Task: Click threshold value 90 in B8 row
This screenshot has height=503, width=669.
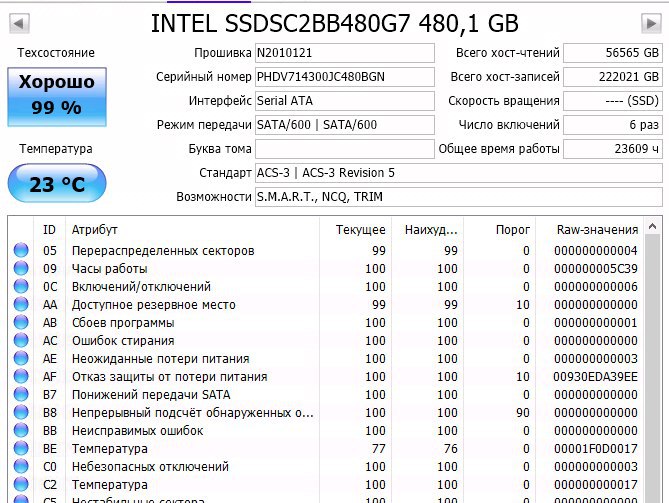Action: point(523,413)
